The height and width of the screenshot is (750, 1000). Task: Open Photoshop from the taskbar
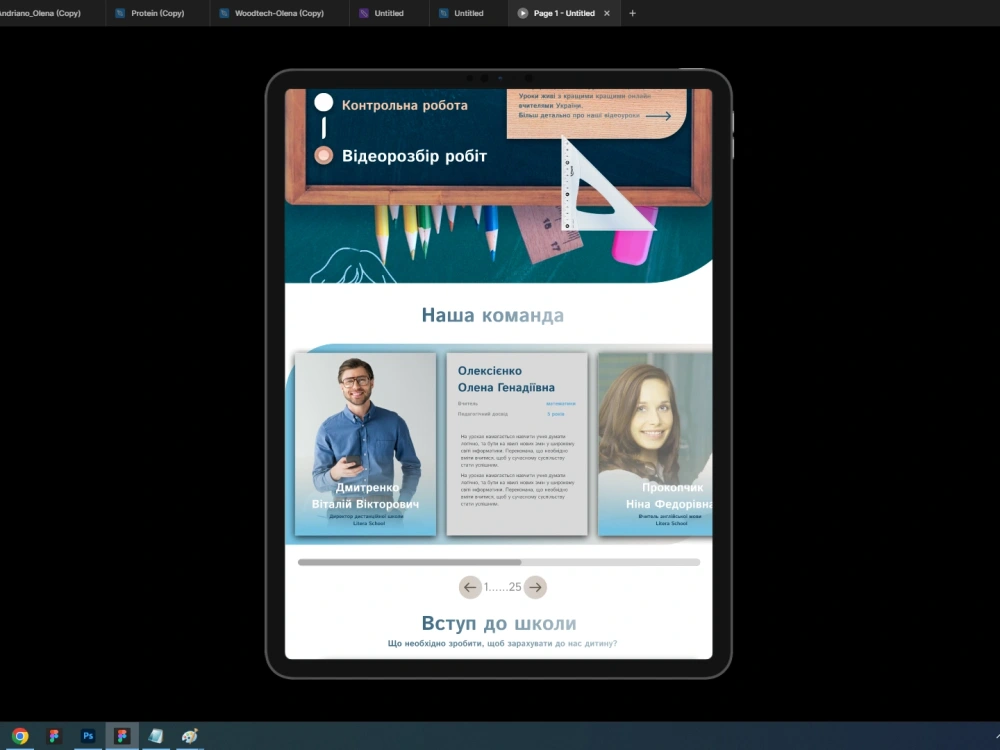[x=88, y=736]
